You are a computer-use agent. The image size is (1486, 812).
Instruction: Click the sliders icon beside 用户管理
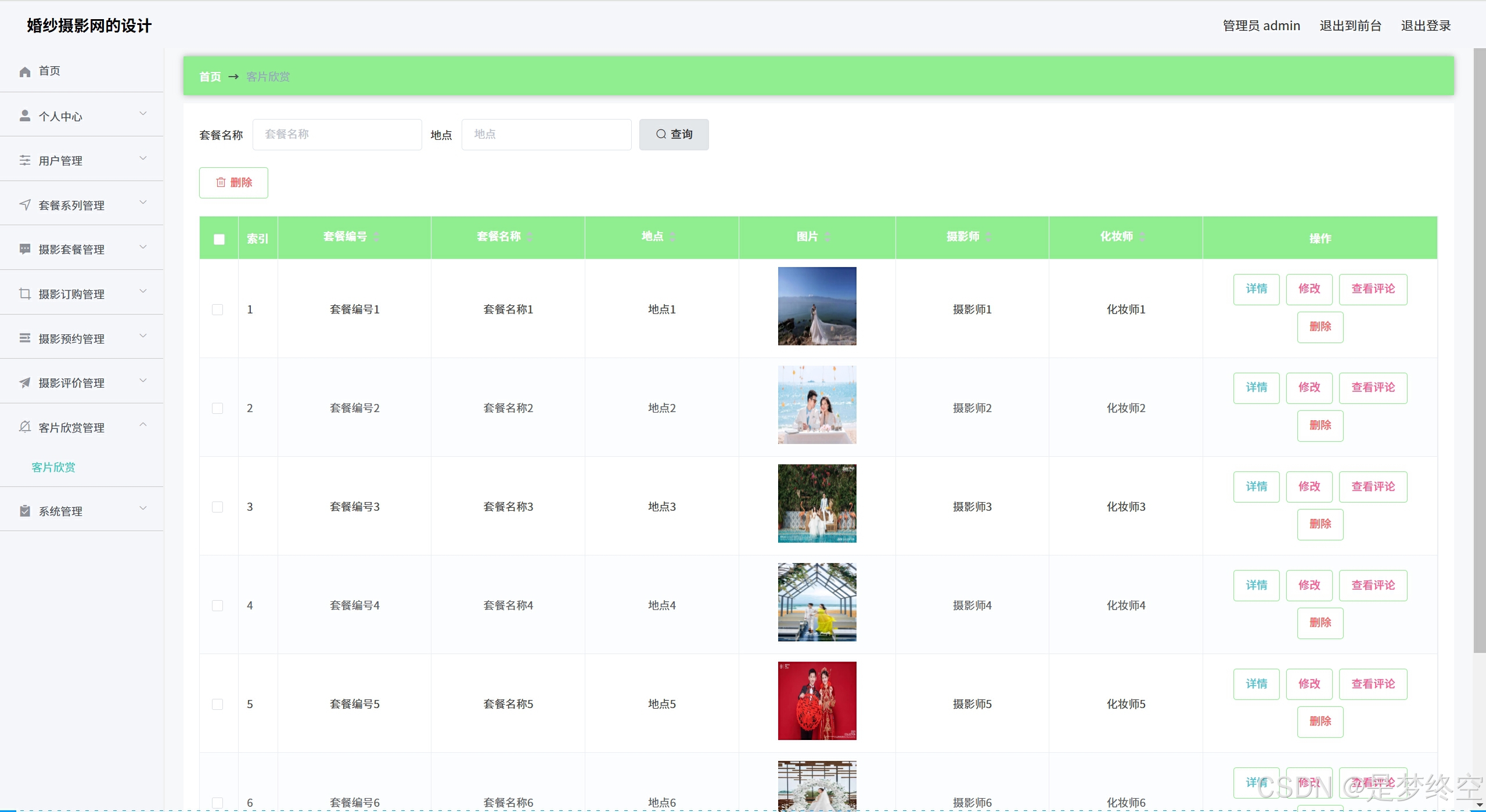(x=25, y=161)
